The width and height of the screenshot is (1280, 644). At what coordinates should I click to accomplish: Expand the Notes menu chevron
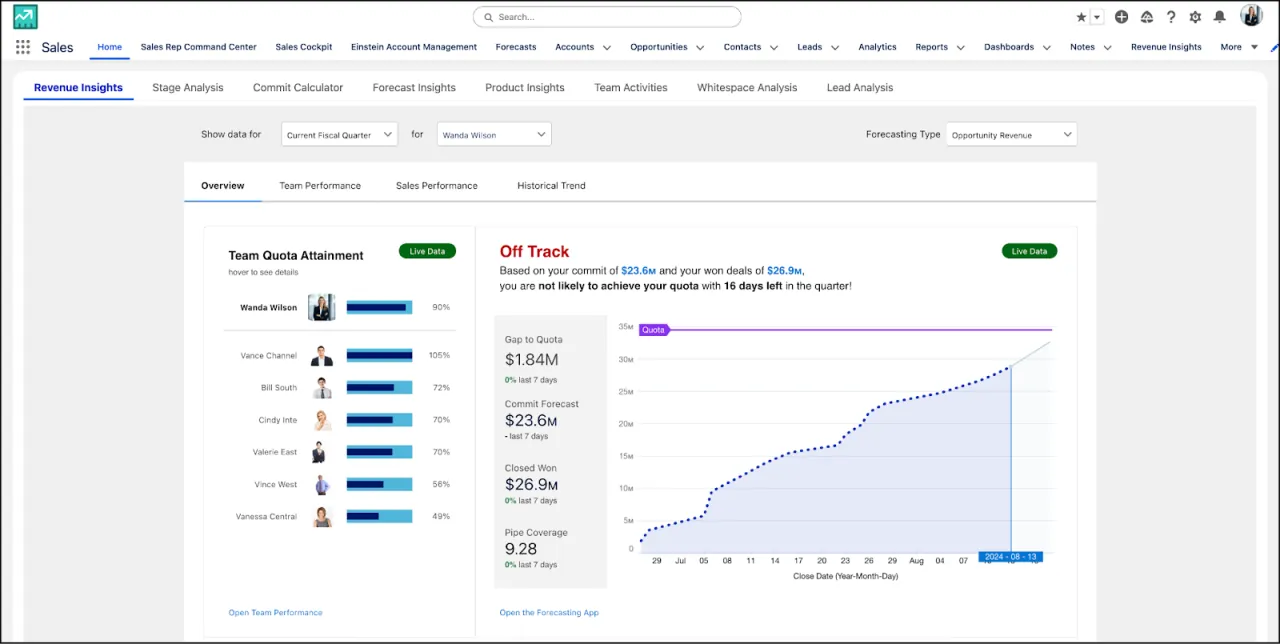pos(1107,47)
